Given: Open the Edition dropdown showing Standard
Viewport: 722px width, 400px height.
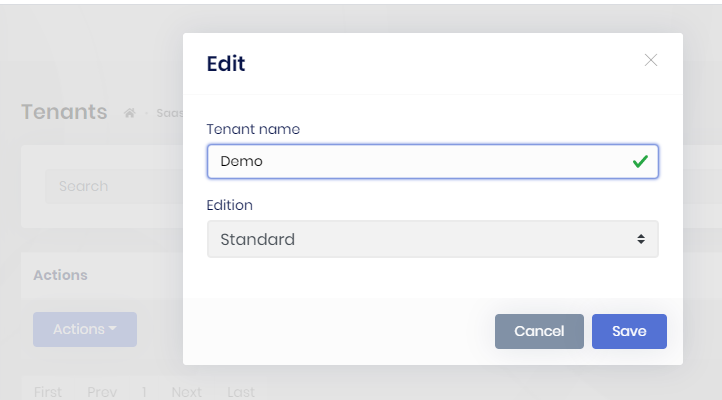Looking at the screenshot, I should coord(432,239).
